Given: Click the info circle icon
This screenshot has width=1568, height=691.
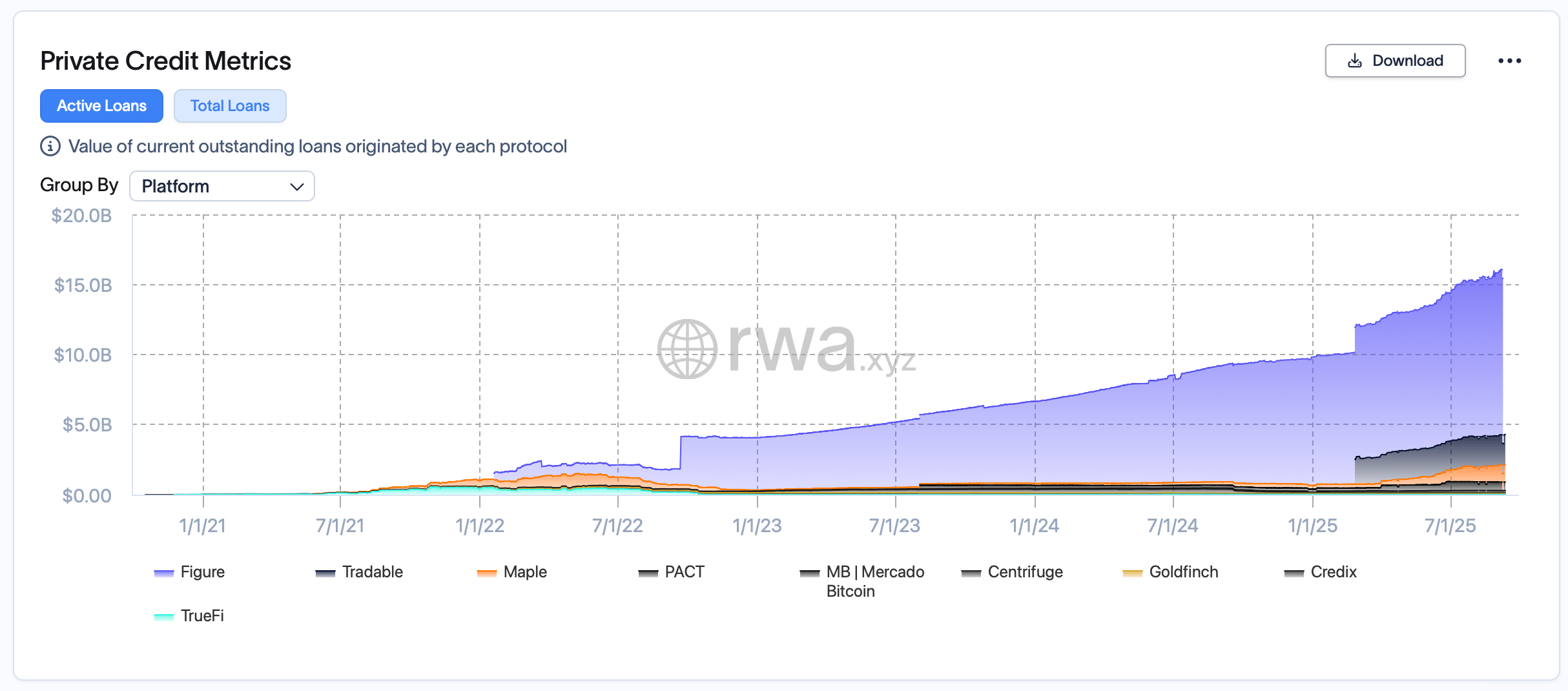Looking at the screenshot, I should pos(50,147).
